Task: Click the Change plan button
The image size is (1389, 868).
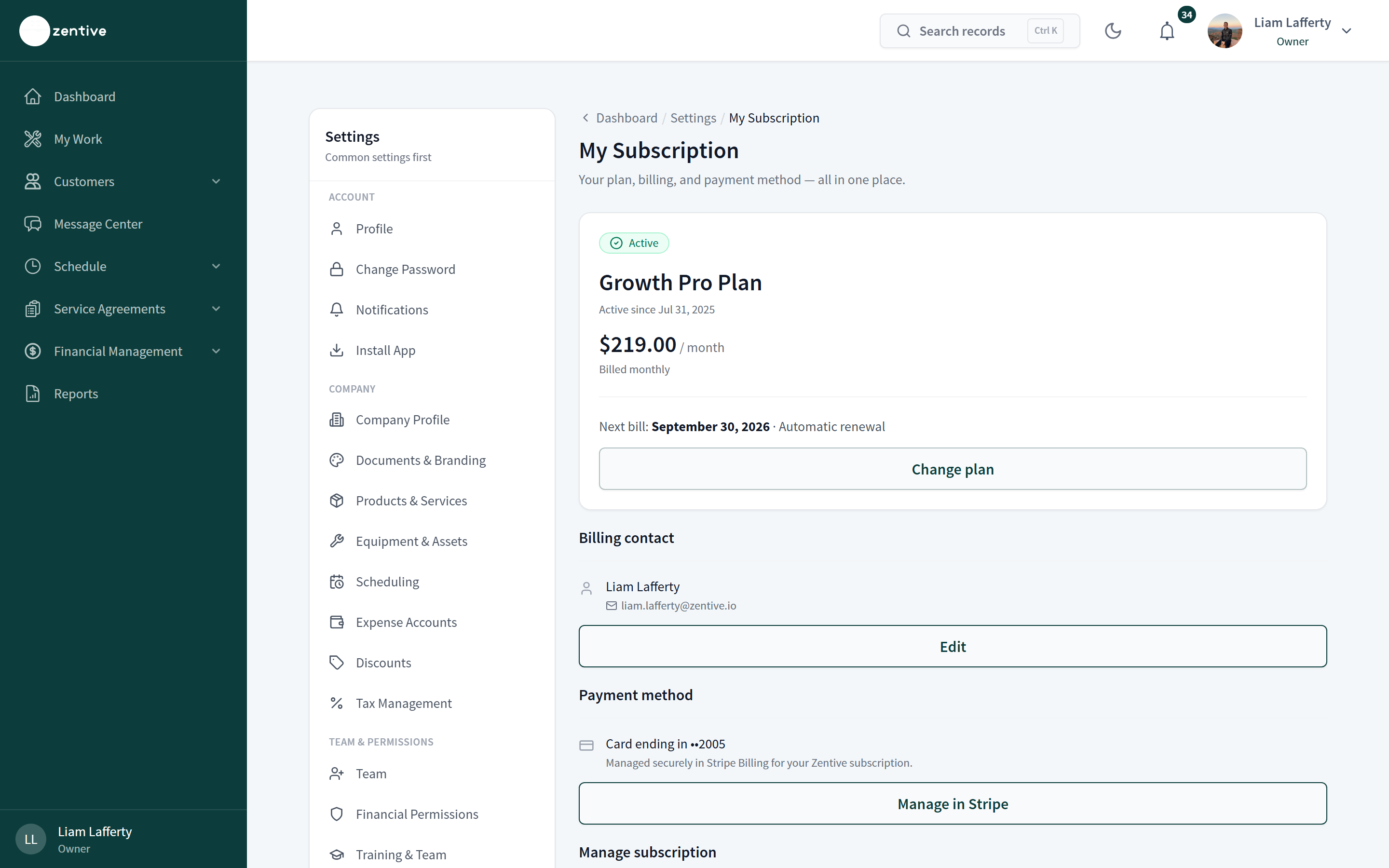Action: coord(953,469)
